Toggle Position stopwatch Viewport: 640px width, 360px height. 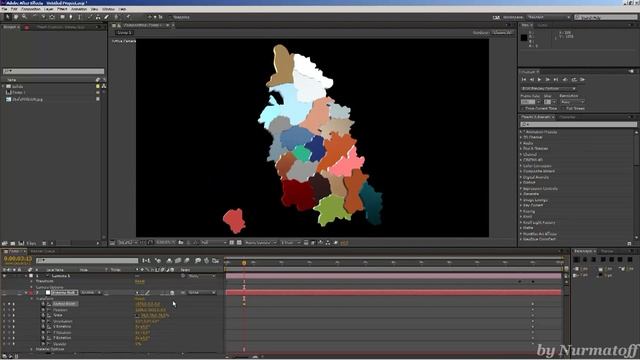pyautogui.click(x=43, y=310)
